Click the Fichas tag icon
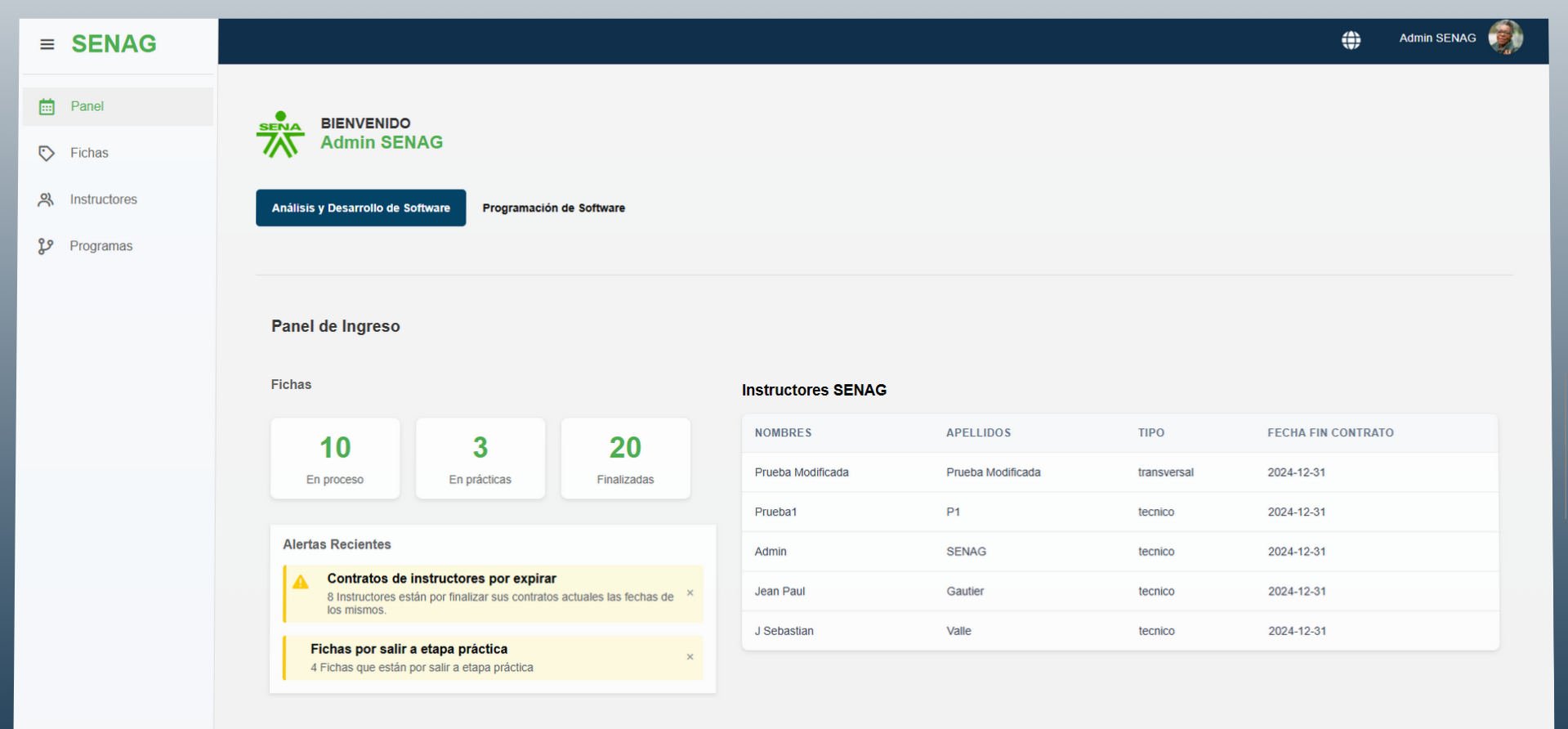Screen dimensions: 1568x729 tap(47, 154)
